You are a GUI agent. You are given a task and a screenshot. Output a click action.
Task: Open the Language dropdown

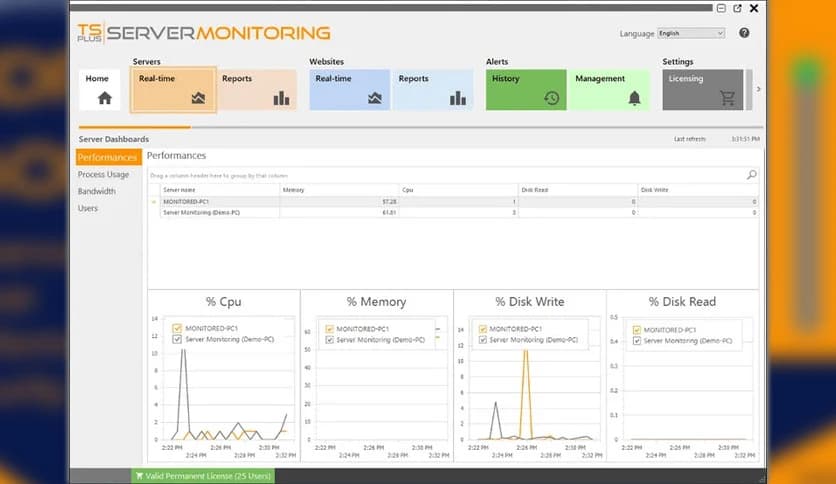tap(691, 33)
